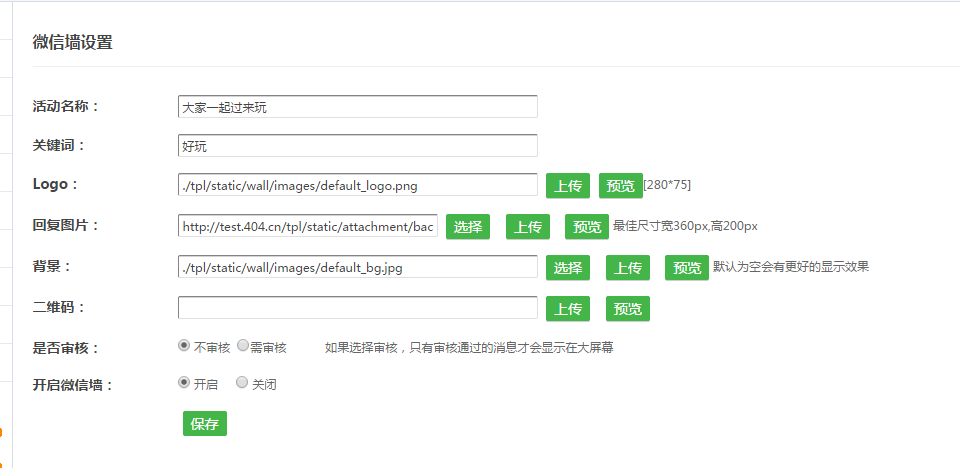This screenshot has width=960, height=468.
Task: Click the green 保存 button
Action: pos(205,423)
